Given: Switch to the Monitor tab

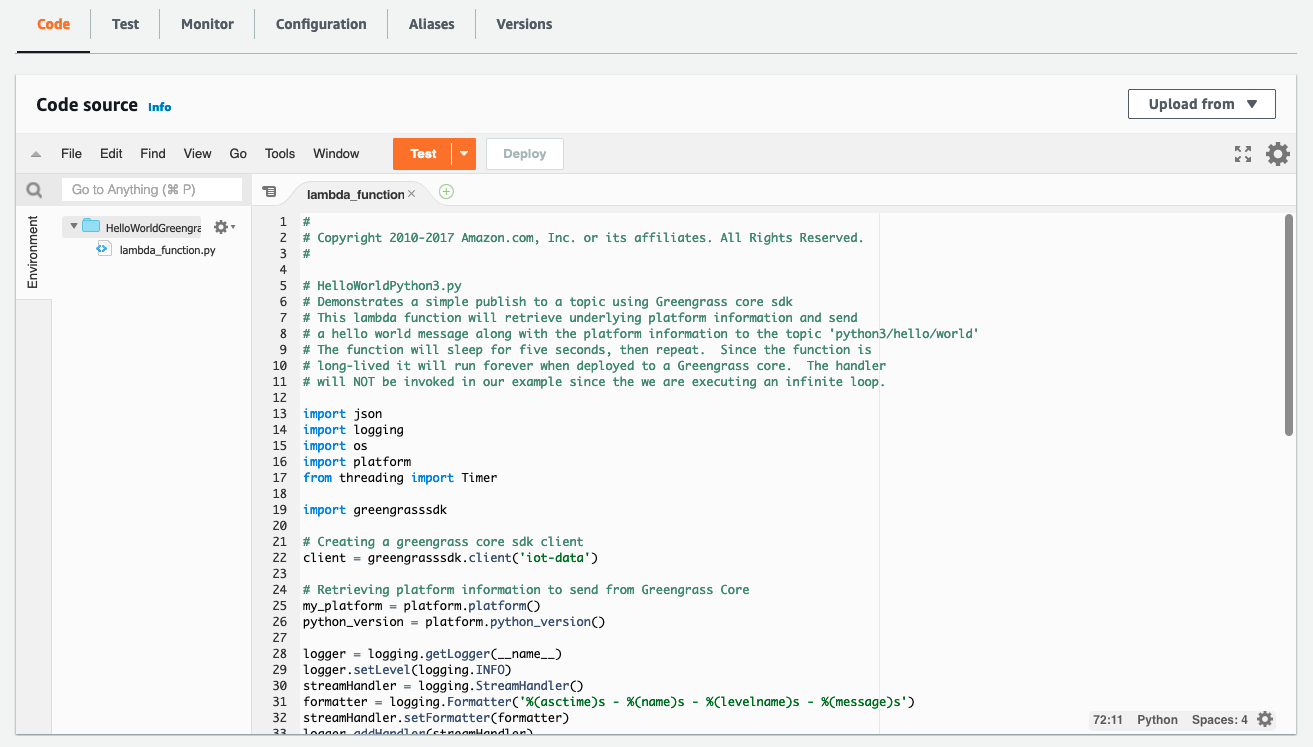Looking at the screenshot, I should coord(207,24).
